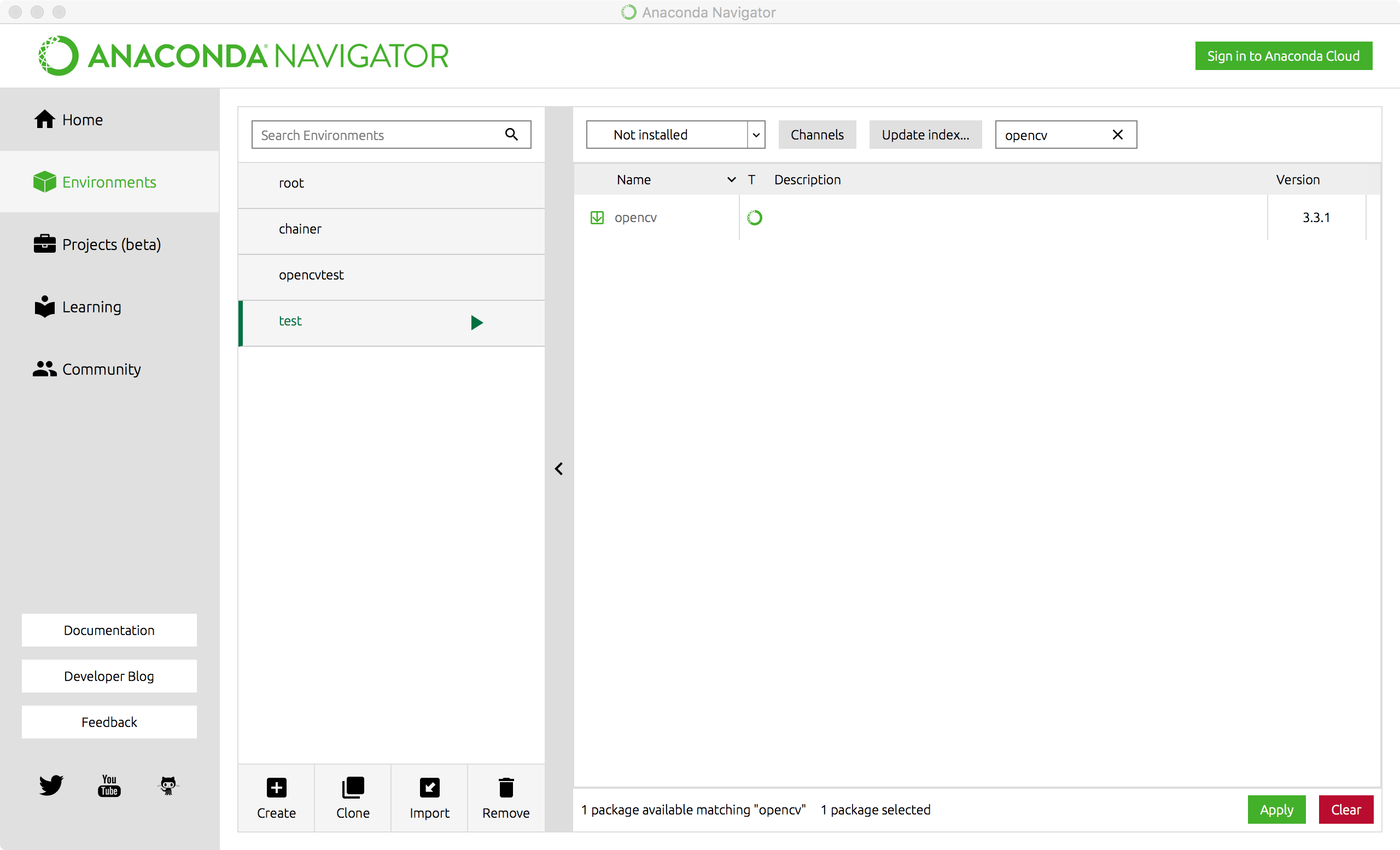Clear the pending package selection
The width and height of the screenshot is (1400, 850).
coord(1346,809)
